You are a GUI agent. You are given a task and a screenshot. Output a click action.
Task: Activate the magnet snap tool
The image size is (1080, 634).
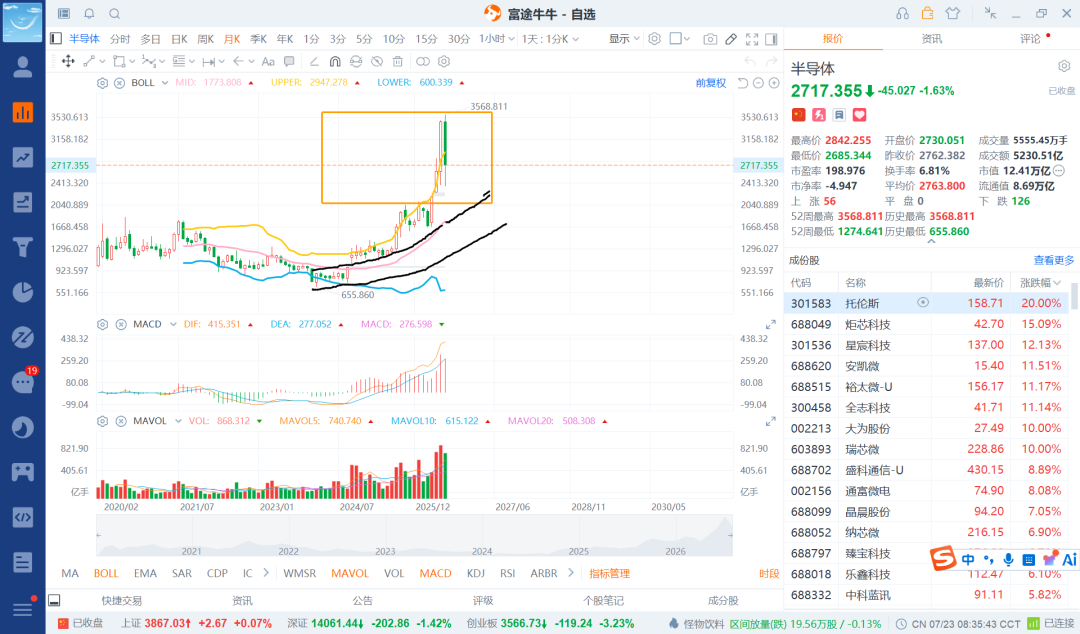click(x=335, y=61)
